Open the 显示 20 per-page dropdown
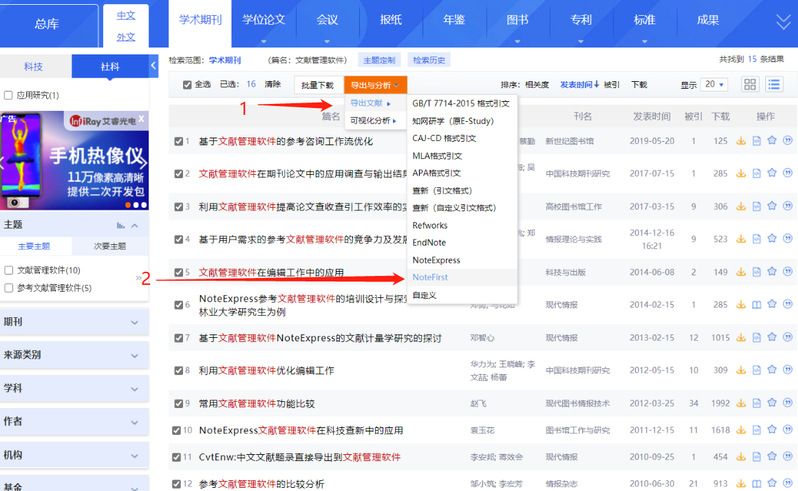This screenshot has width=798, height=491. [714, 85]
